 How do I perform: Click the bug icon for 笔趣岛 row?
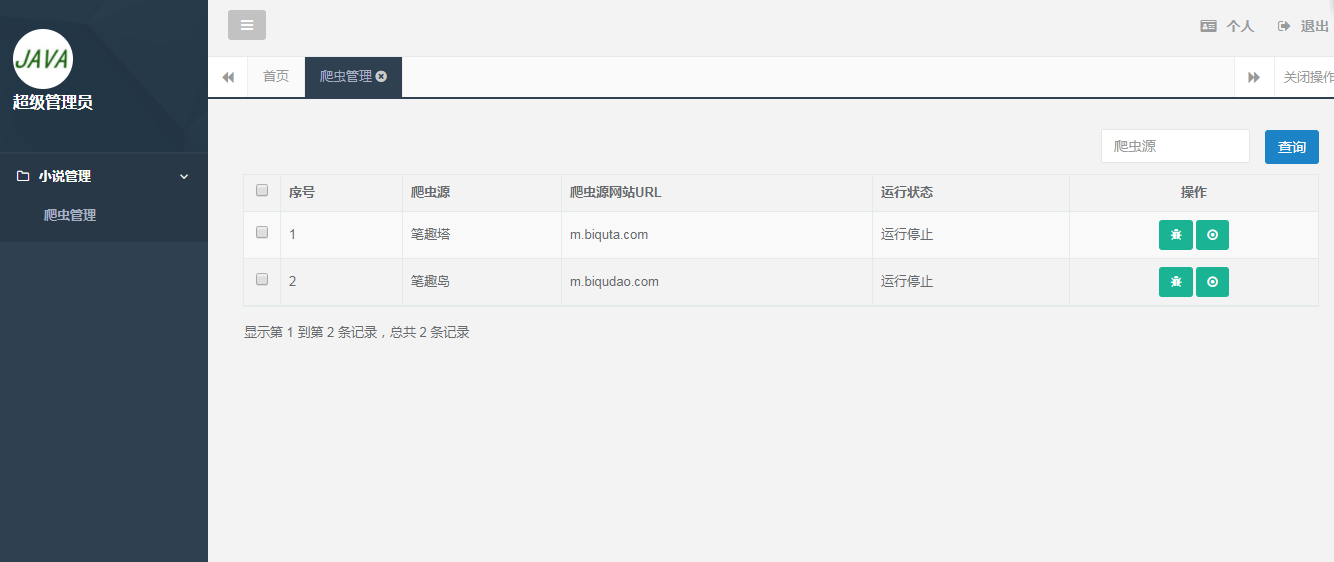click(1176, 282)
